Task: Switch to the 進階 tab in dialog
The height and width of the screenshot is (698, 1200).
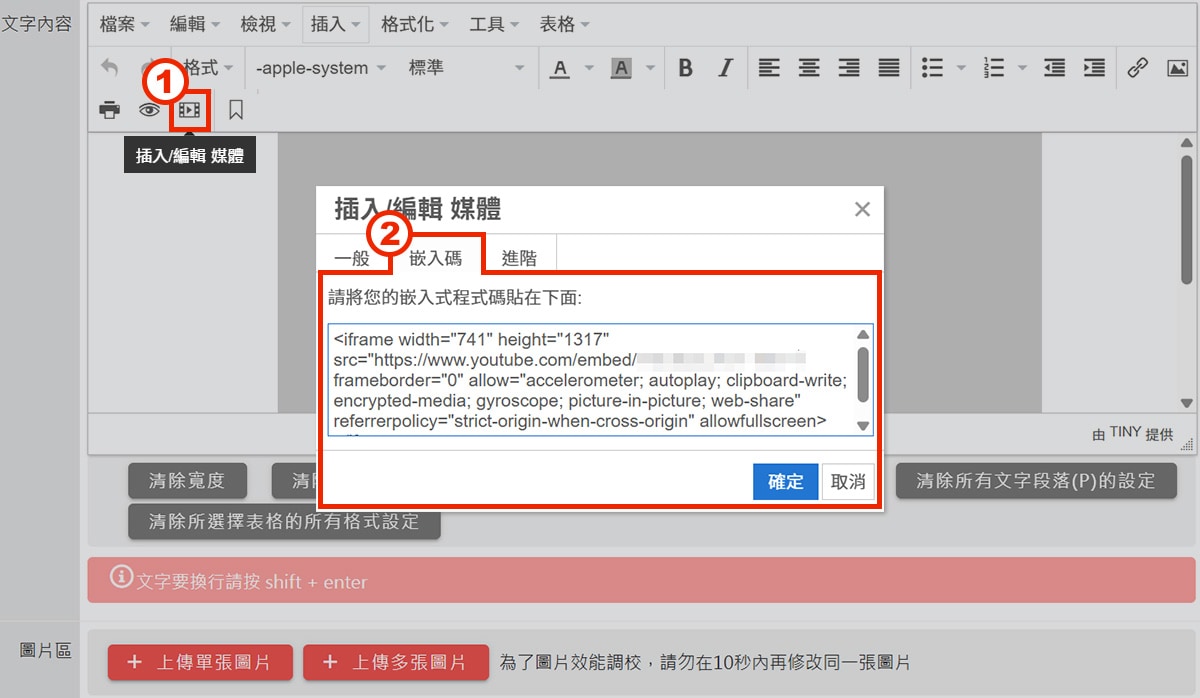Action: pos(519,258)
